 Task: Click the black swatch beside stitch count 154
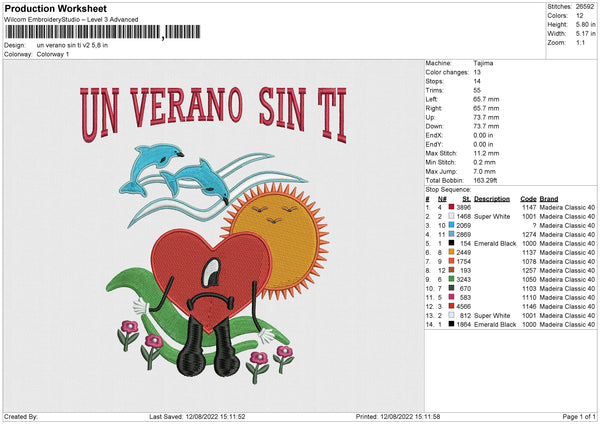[x=451, y=243]
